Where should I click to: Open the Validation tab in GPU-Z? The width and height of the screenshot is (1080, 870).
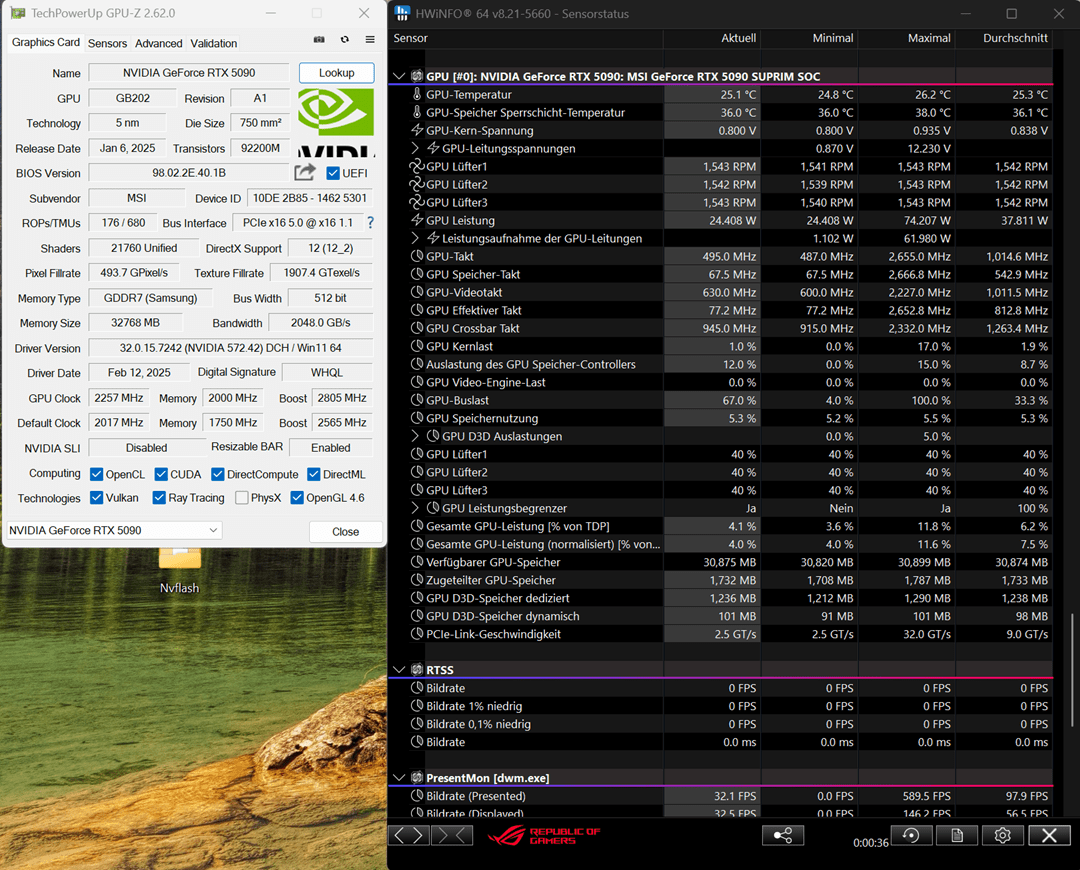tap(214, 43)
